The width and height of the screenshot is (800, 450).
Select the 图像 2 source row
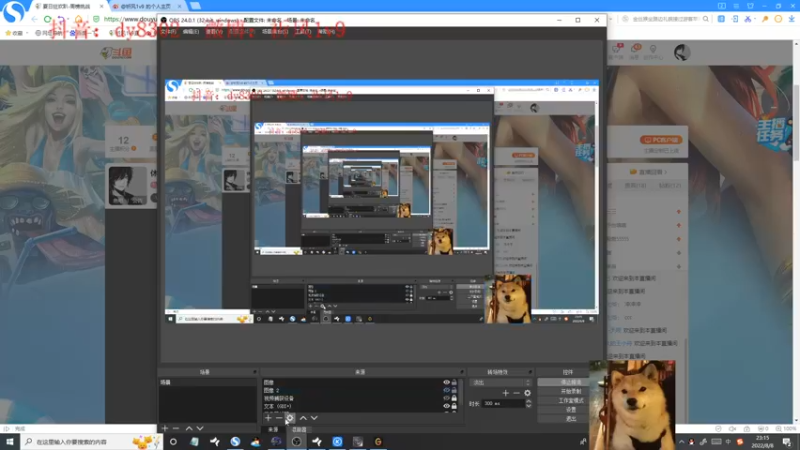pyautogui.click(x=352, y=390)
